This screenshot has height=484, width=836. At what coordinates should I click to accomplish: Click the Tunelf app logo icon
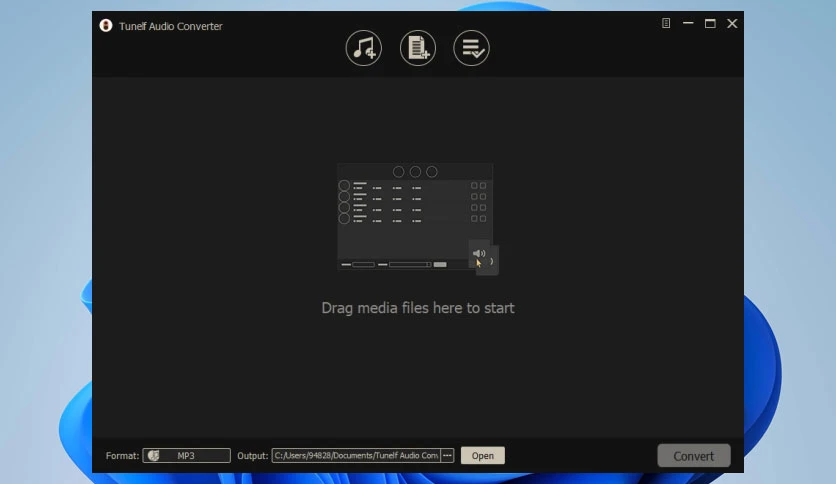click(106, 26)
